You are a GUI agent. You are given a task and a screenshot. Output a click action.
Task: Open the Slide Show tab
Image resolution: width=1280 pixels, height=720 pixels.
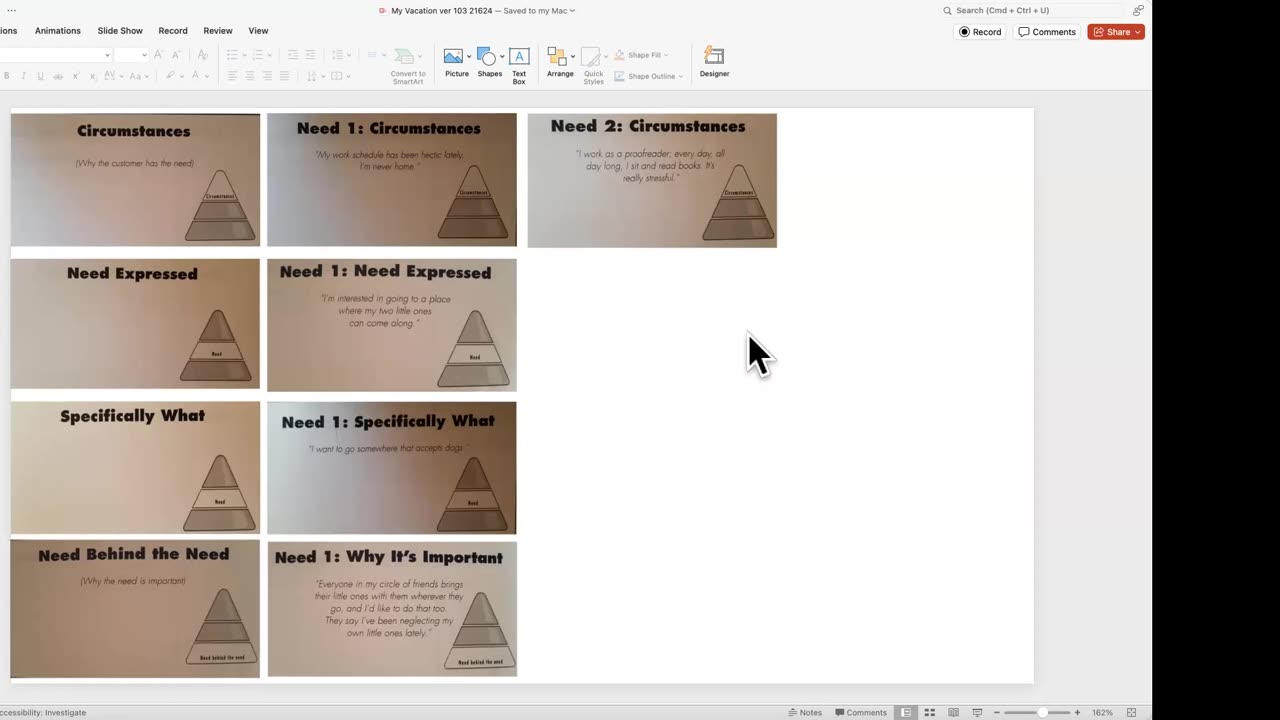click(x=120, y=31)
